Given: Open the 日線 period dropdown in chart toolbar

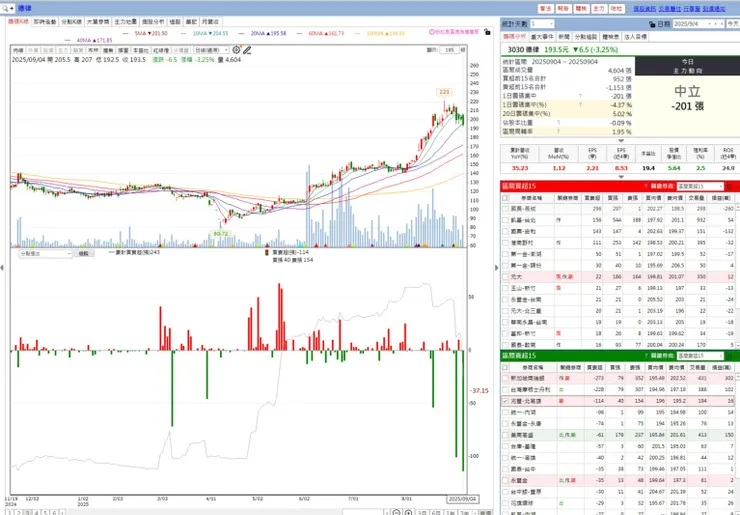Looking at the screenshot, I should coord(211,50).
